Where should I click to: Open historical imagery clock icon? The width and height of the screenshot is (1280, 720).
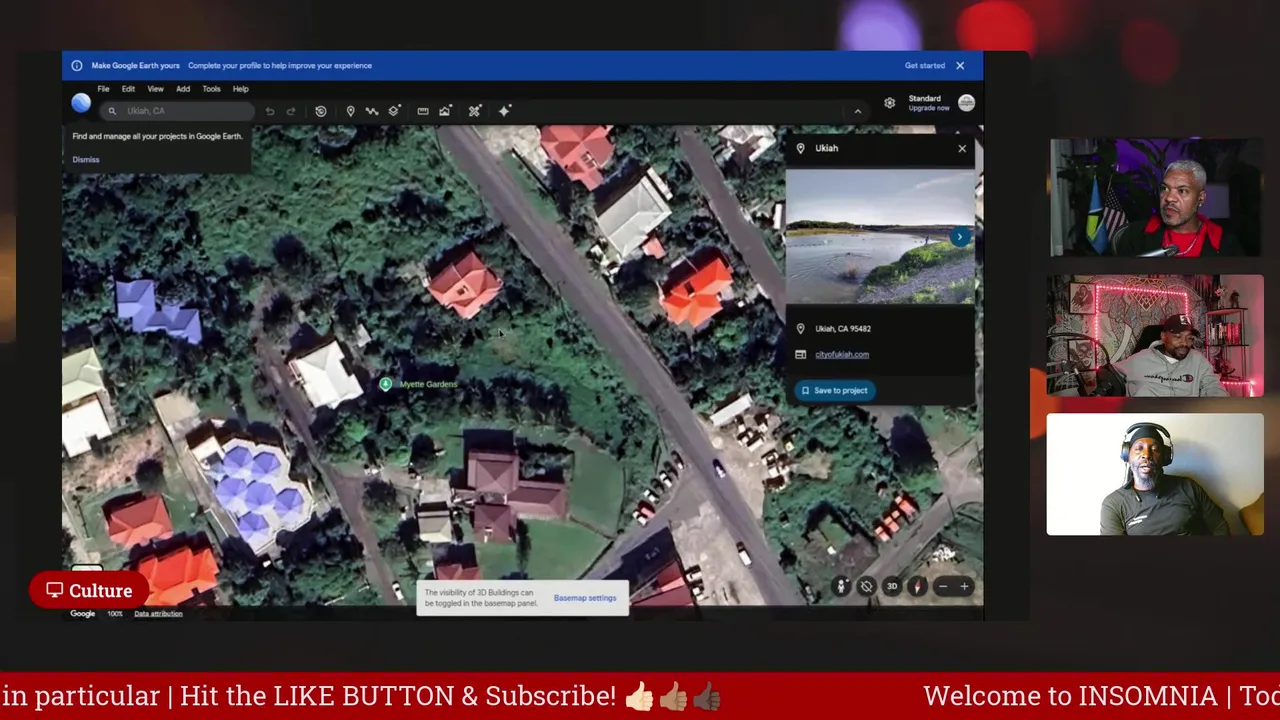(321, 111)
